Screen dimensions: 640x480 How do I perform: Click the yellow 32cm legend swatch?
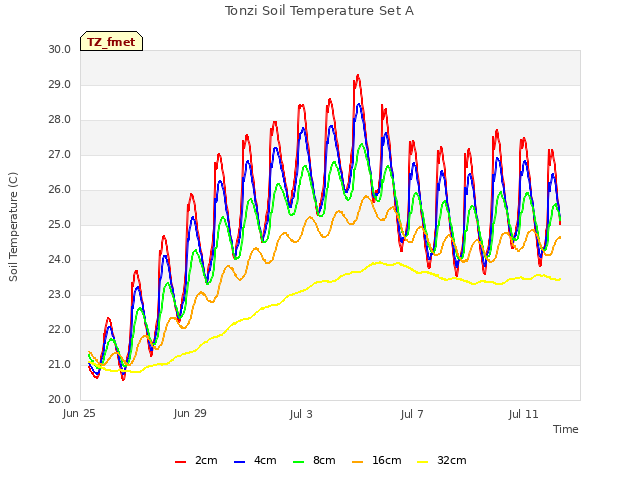tap(423, 462)
